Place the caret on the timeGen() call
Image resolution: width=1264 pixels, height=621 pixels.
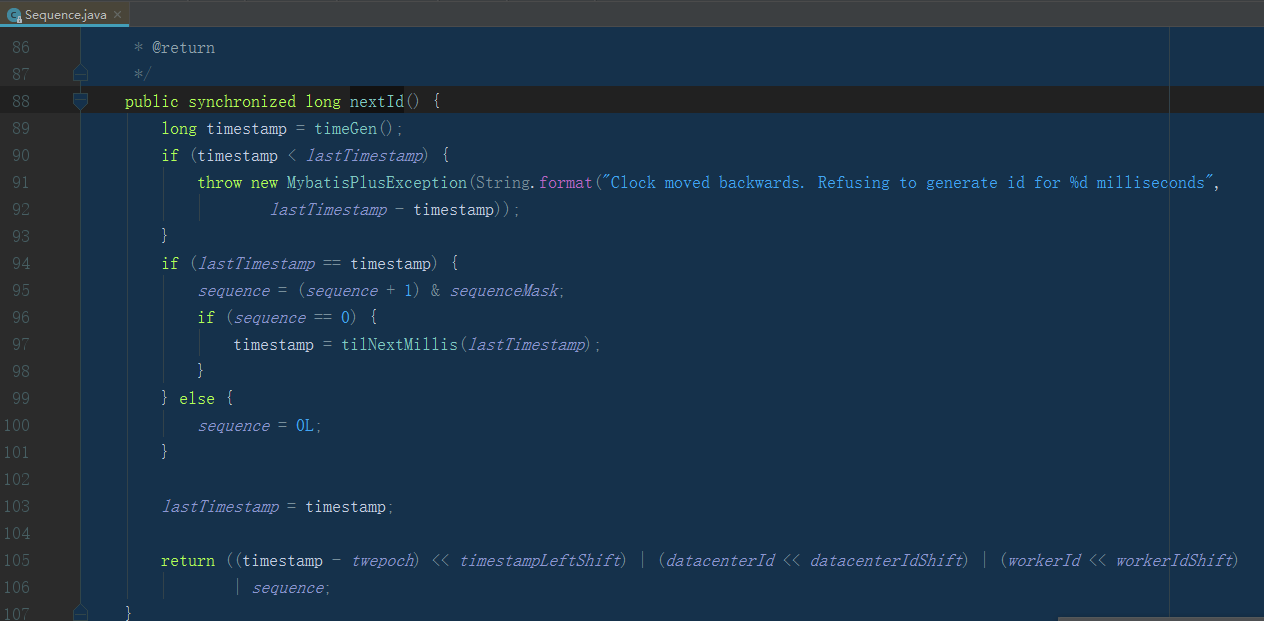(x=345, y=128)
